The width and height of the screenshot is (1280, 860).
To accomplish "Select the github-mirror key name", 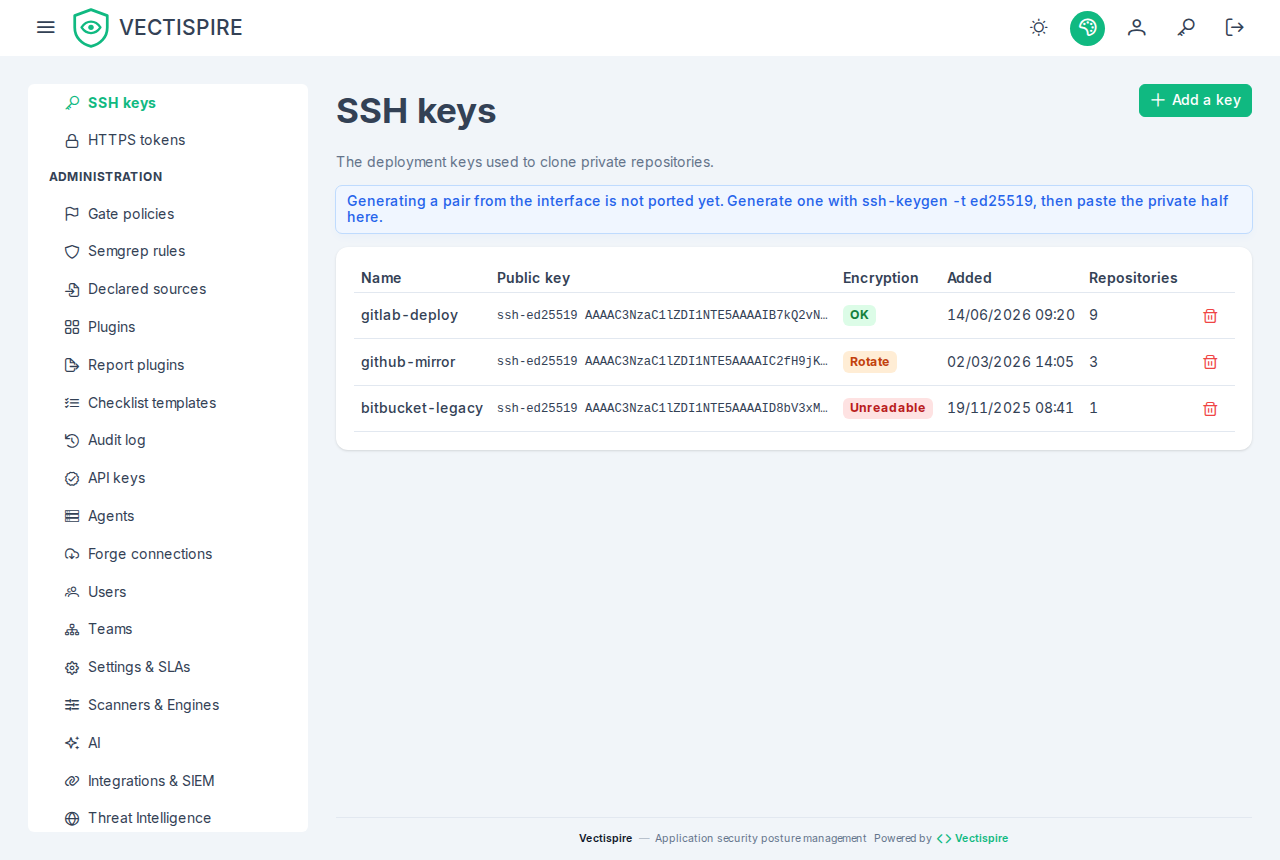I will [408, 362].
